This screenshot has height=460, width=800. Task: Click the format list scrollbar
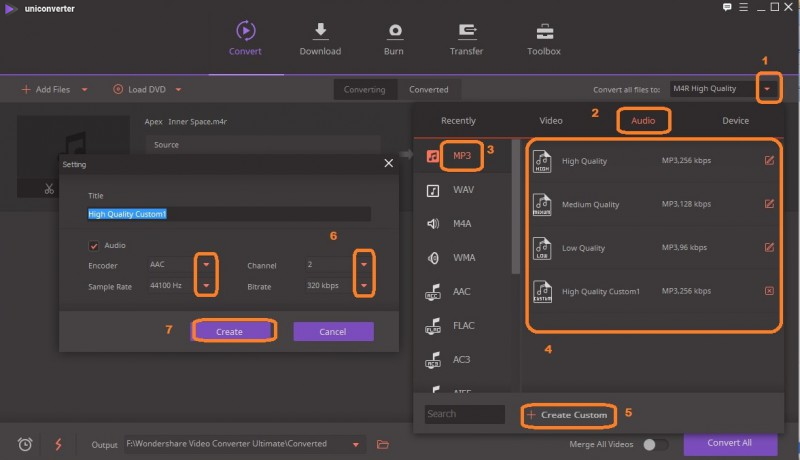pos(515,207)
